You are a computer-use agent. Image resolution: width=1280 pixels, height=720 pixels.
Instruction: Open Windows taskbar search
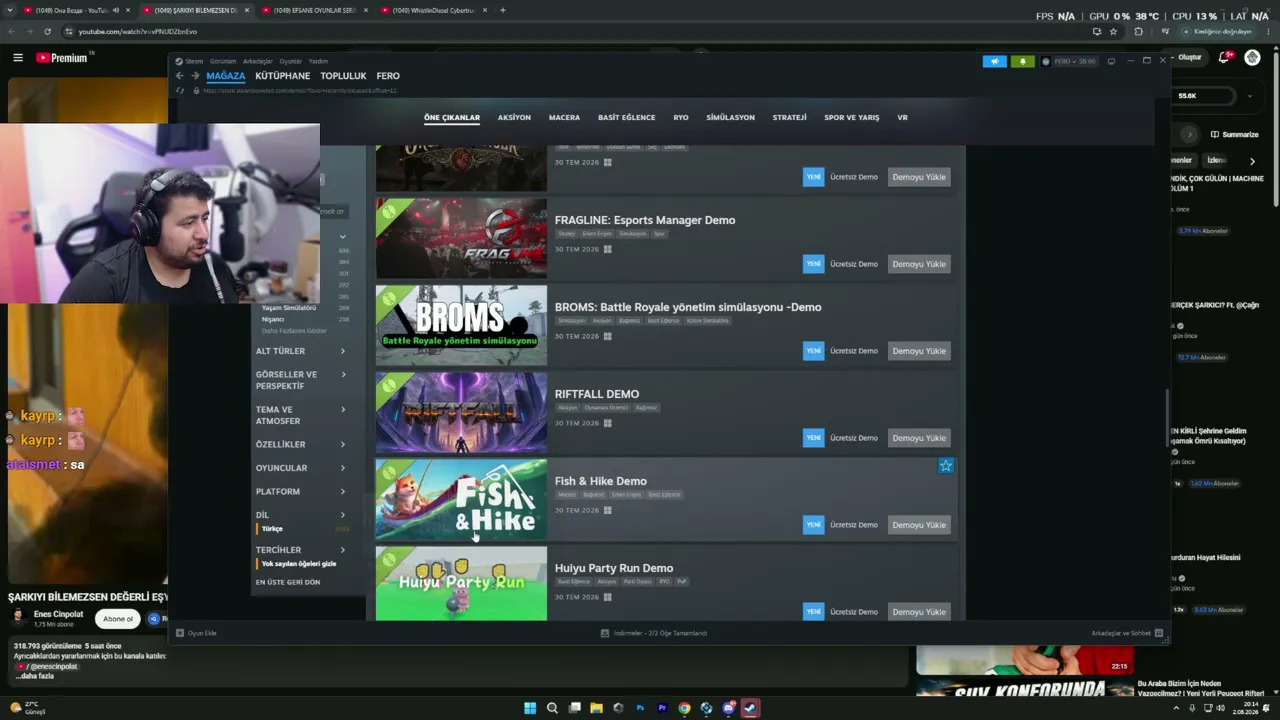pos(552,708)
